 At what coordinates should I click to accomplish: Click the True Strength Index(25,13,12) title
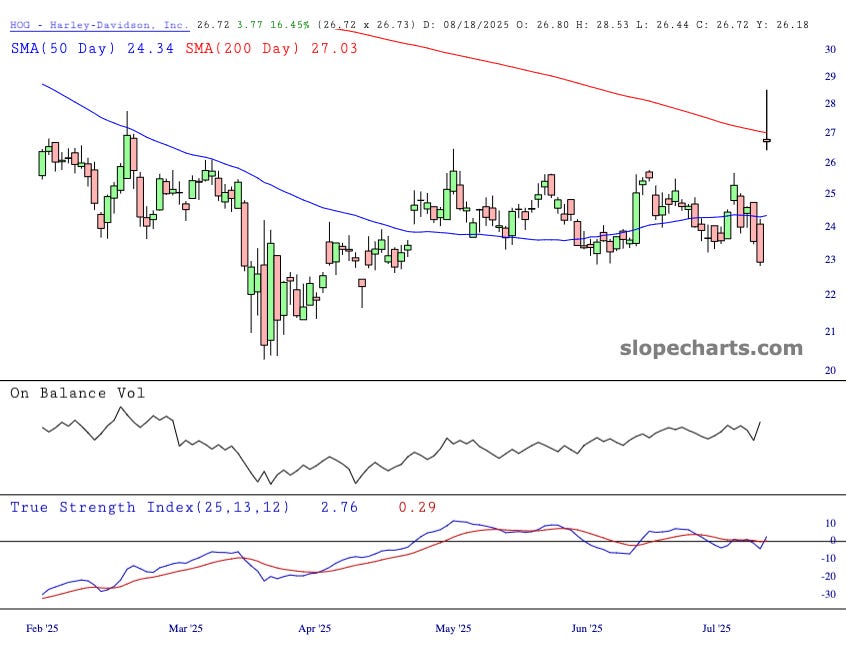coord(150,508)
